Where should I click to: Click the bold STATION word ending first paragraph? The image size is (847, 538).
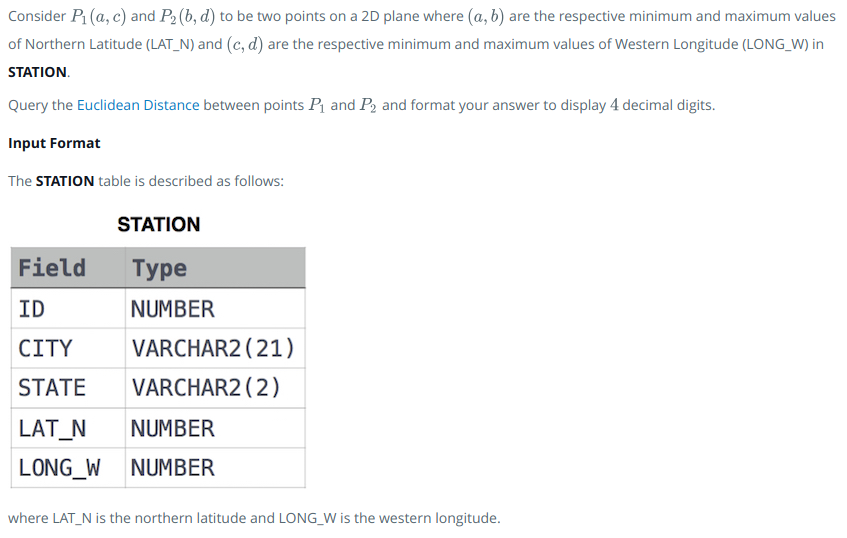point(37,72)
